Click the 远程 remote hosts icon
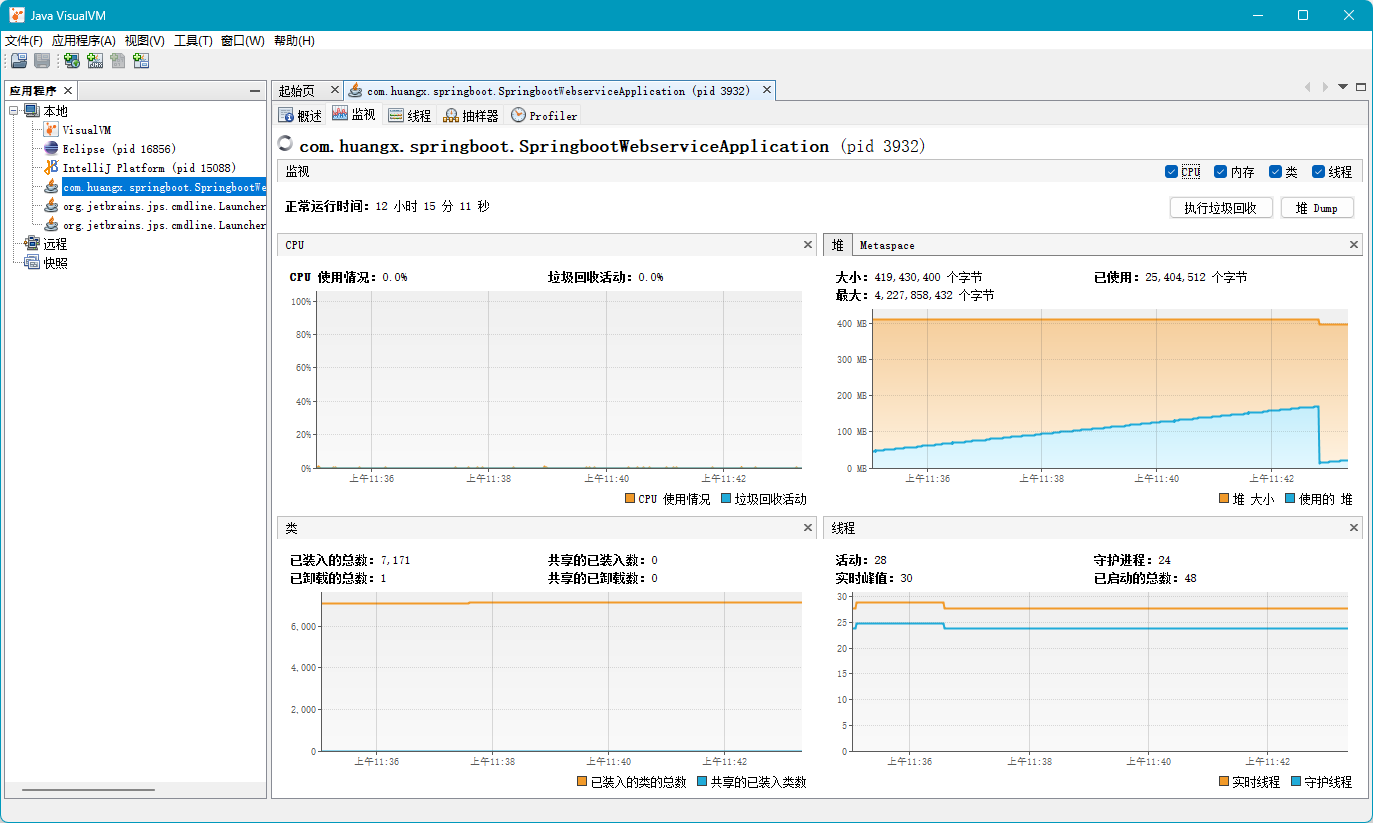This screenshot has width=1373, height=823. [32, 244]
